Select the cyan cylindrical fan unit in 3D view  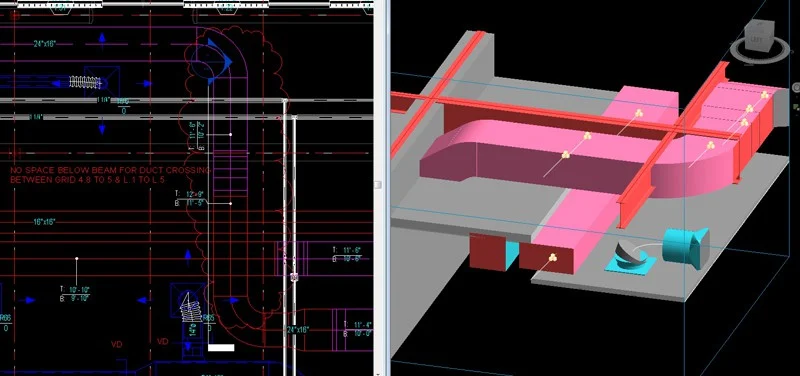[686, 247]
